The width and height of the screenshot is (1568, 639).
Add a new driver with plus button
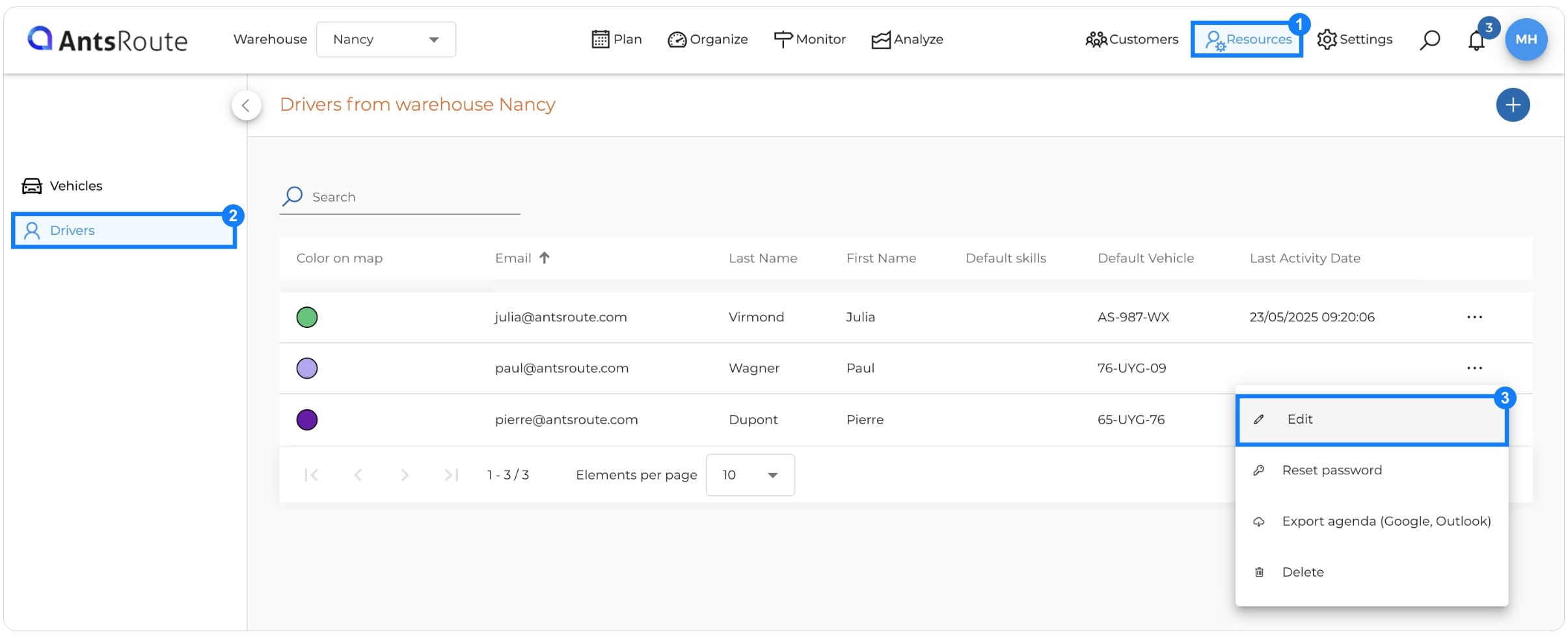click(x=1513, y=105)
